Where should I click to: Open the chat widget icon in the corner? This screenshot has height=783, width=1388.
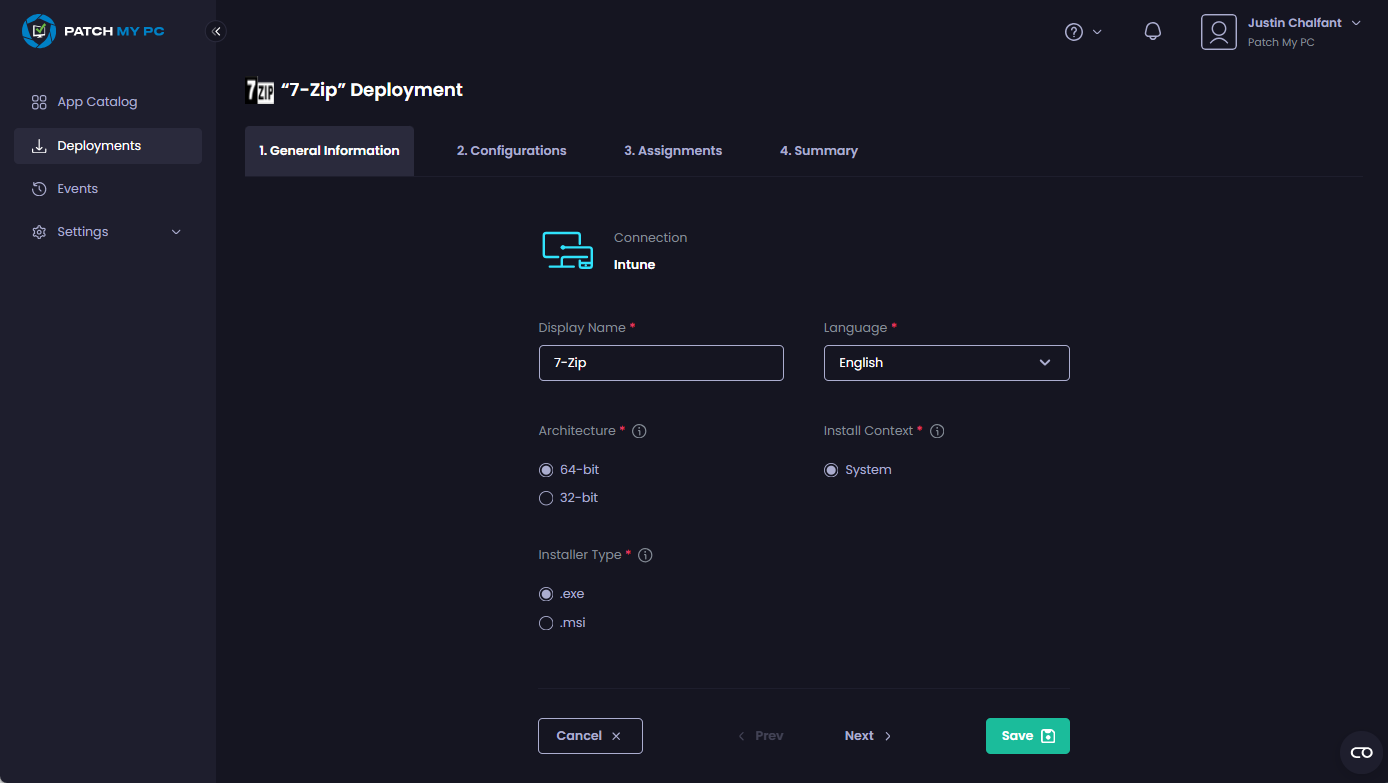point(1361,752)
